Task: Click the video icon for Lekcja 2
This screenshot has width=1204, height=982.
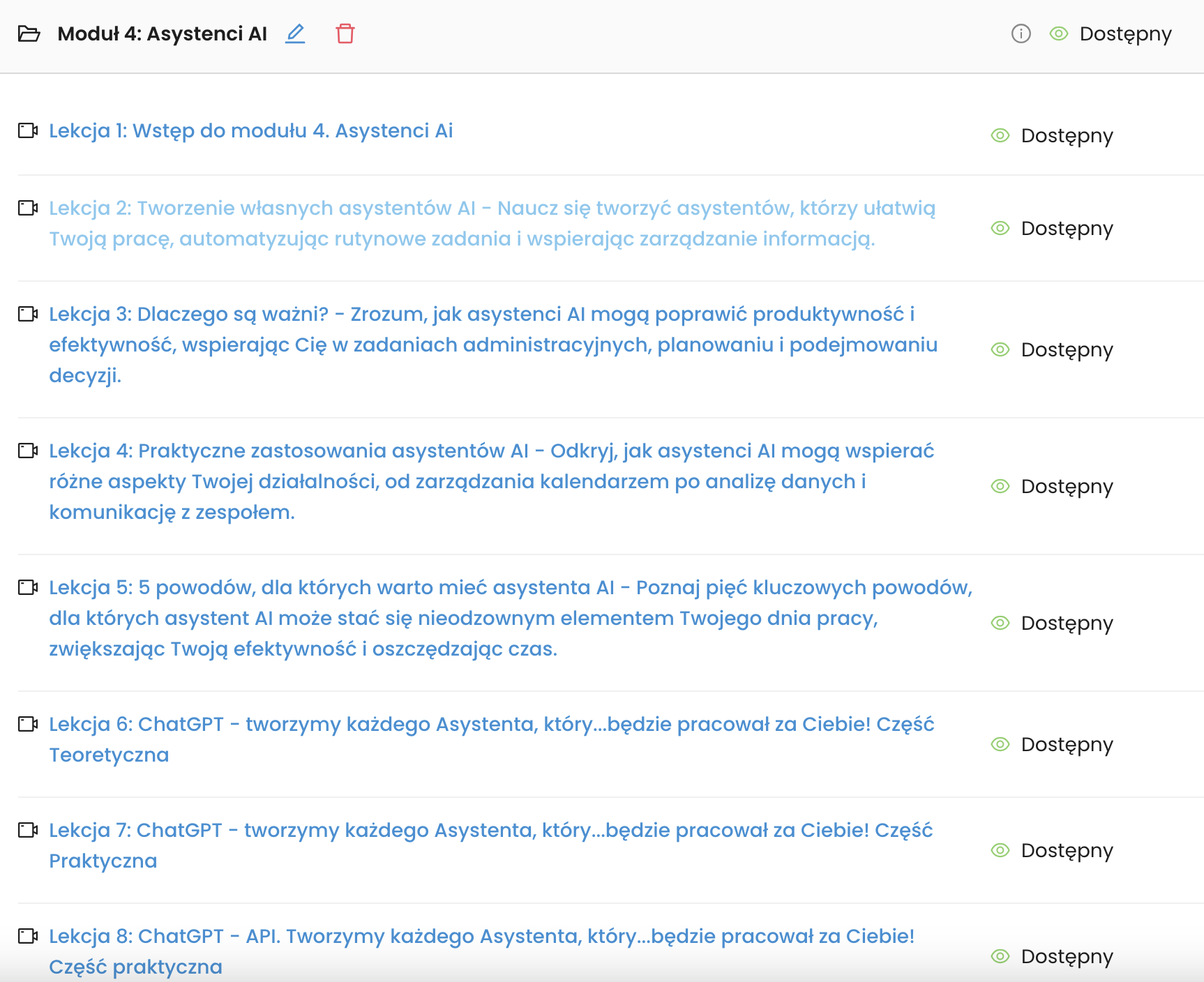Action: [x=28, y=208]
